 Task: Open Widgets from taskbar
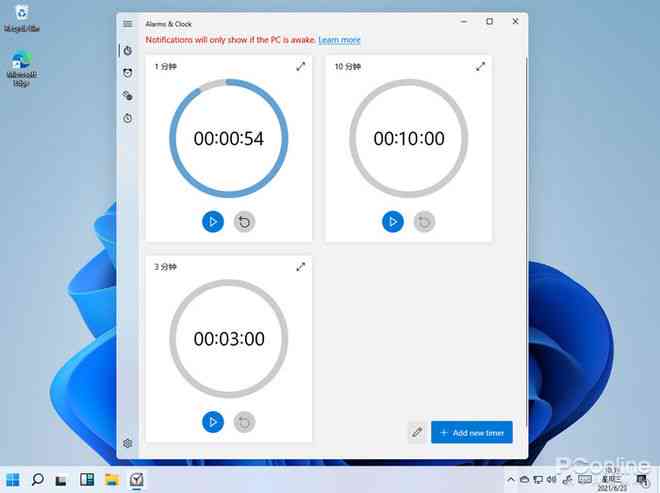click(87, 480)
